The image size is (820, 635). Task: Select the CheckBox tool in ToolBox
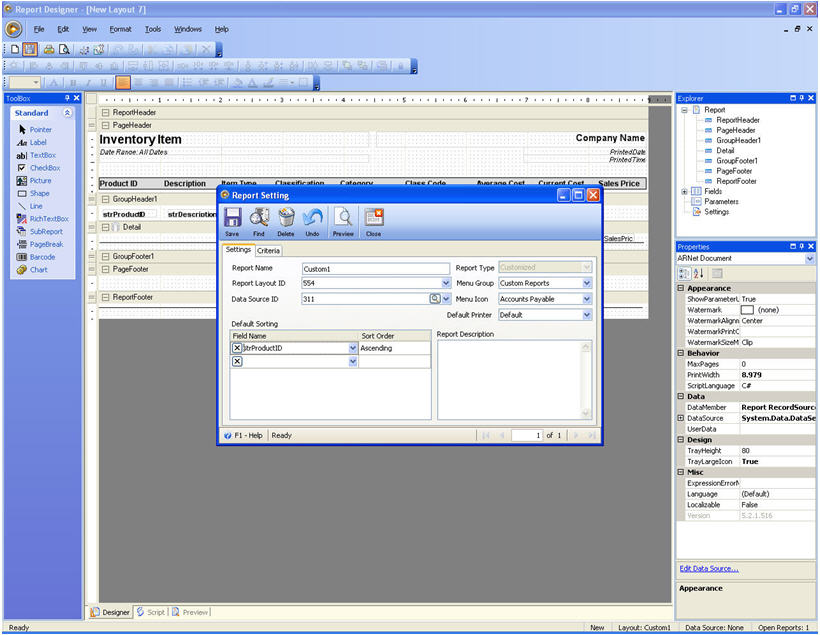tap(40, 168)
